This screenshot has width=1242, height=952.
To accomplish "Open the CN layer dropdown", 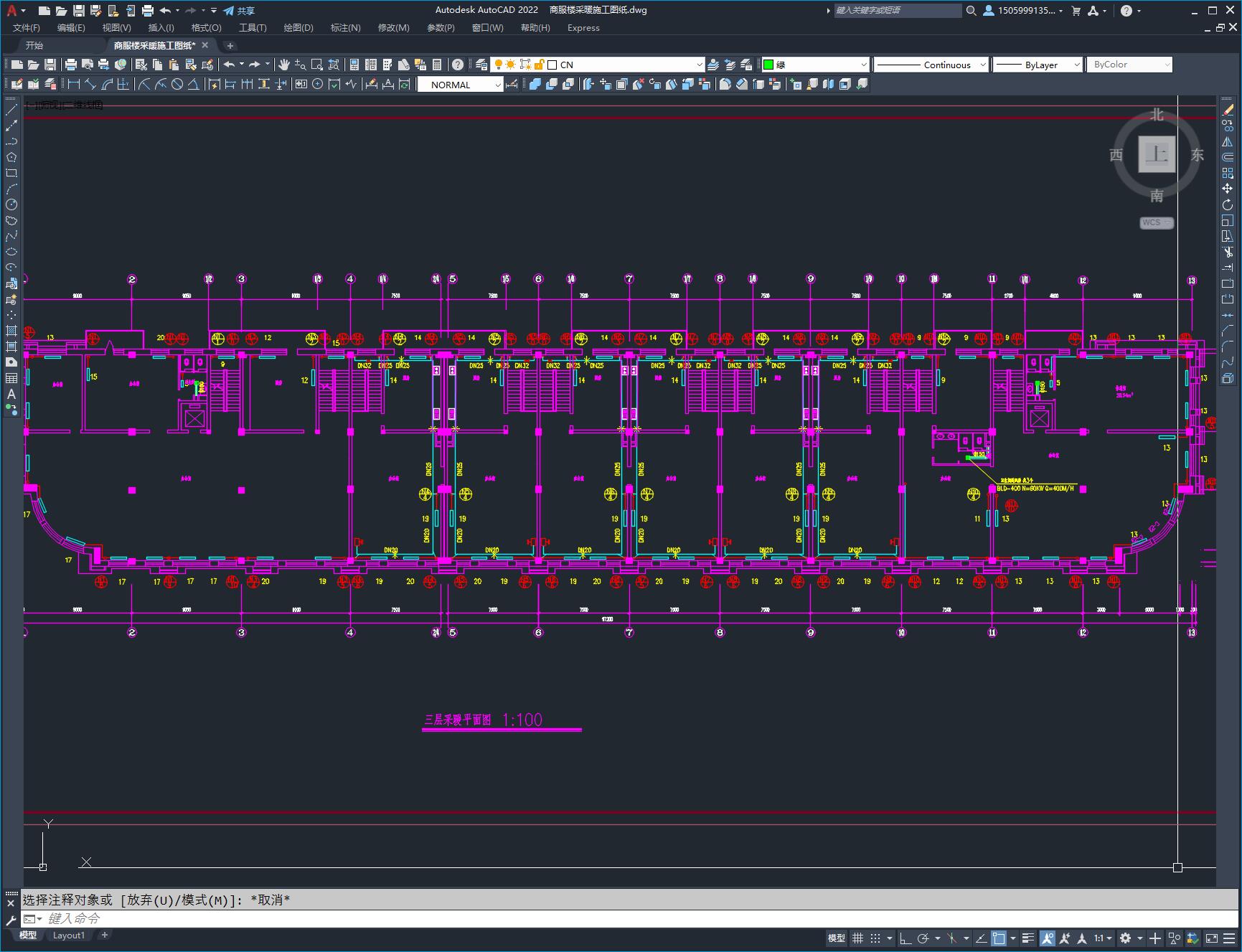I will click(700, 65).
